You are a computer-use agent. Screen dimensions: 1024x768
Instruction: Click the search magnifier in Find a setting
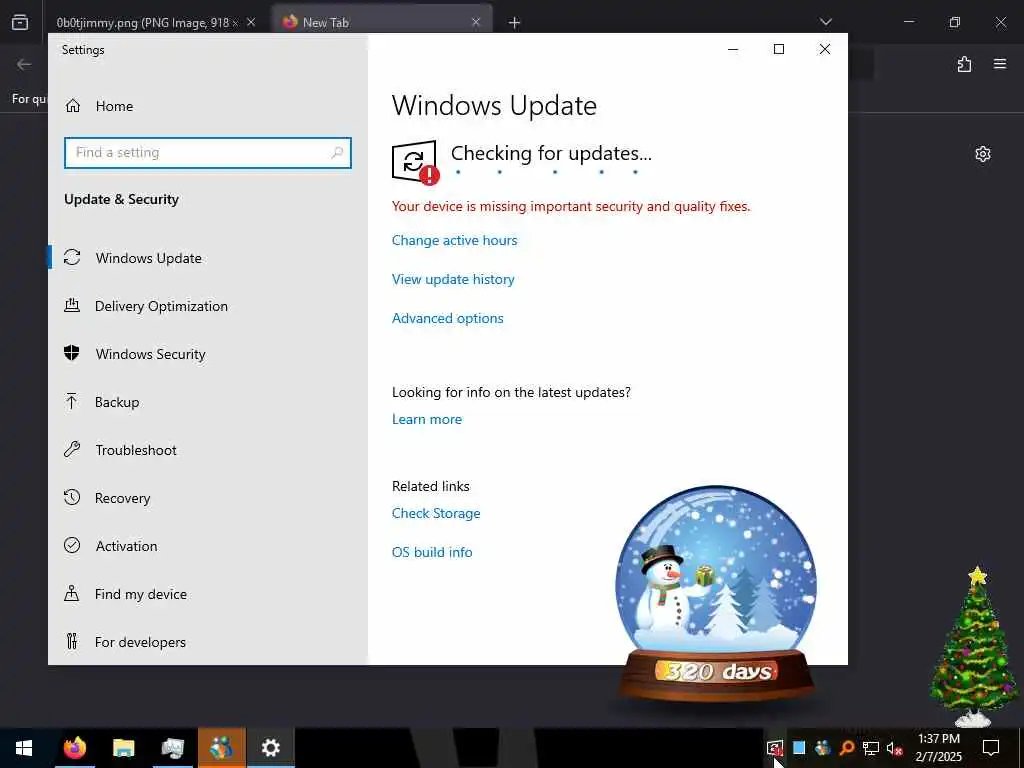(337, 152)
